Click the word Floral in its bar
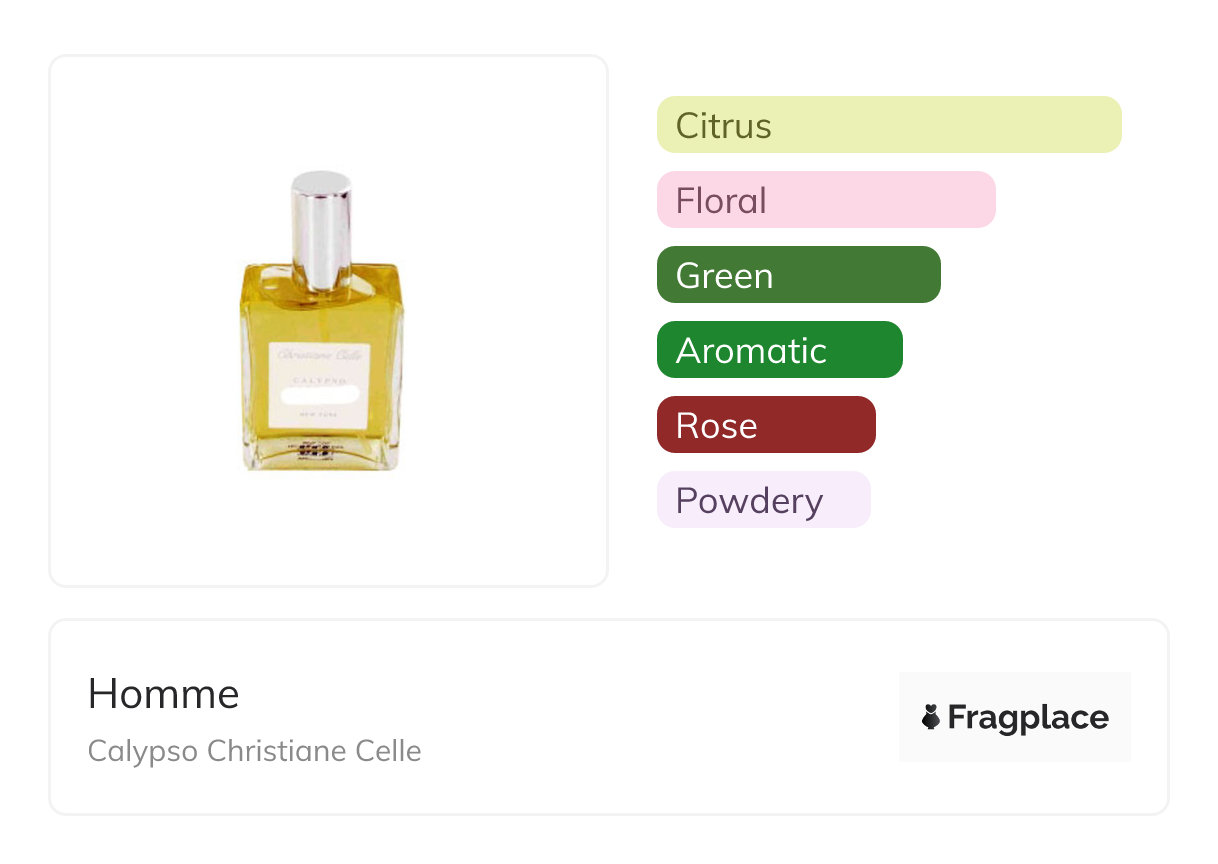Image resolution: width=1218 pixels, height=864 pixels. coord(721,201)
